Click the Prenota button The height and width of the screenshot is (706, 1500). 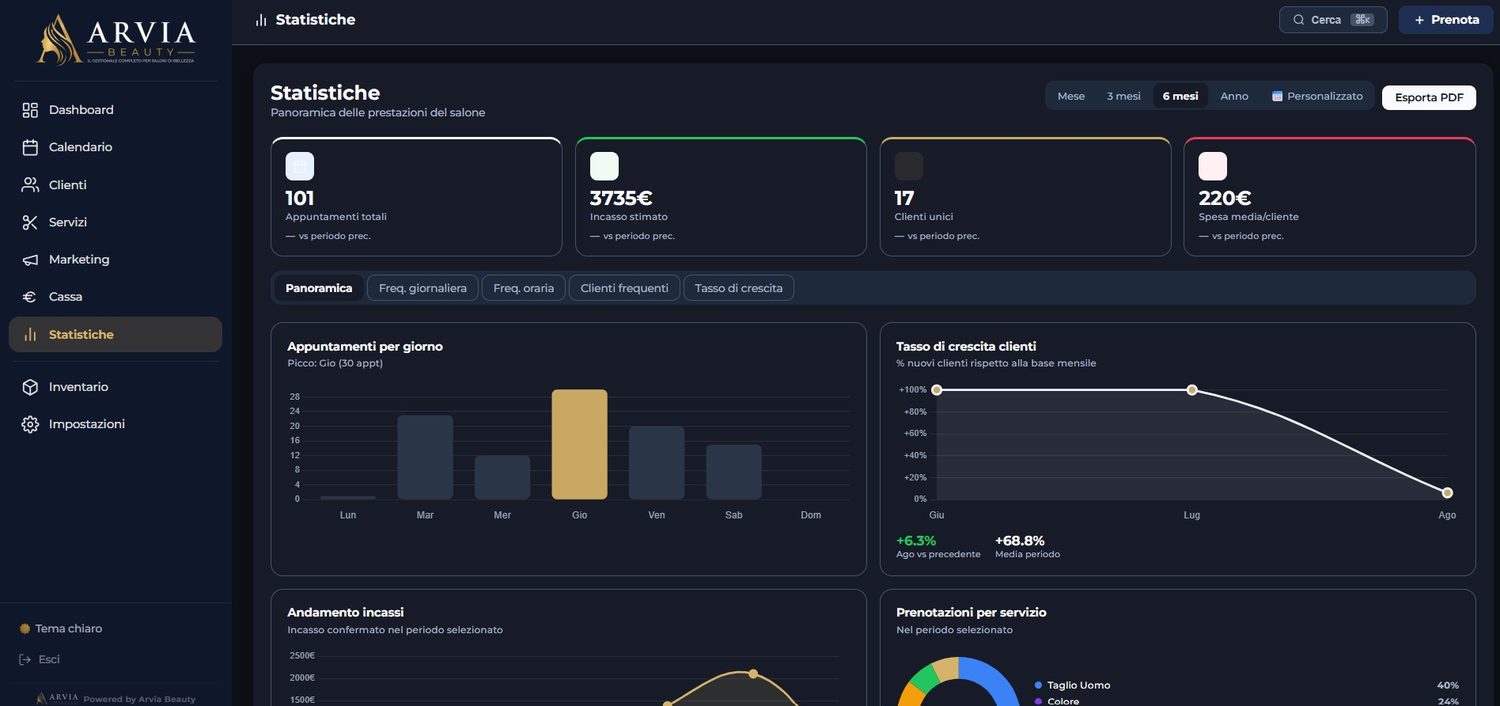[1446, 20]
